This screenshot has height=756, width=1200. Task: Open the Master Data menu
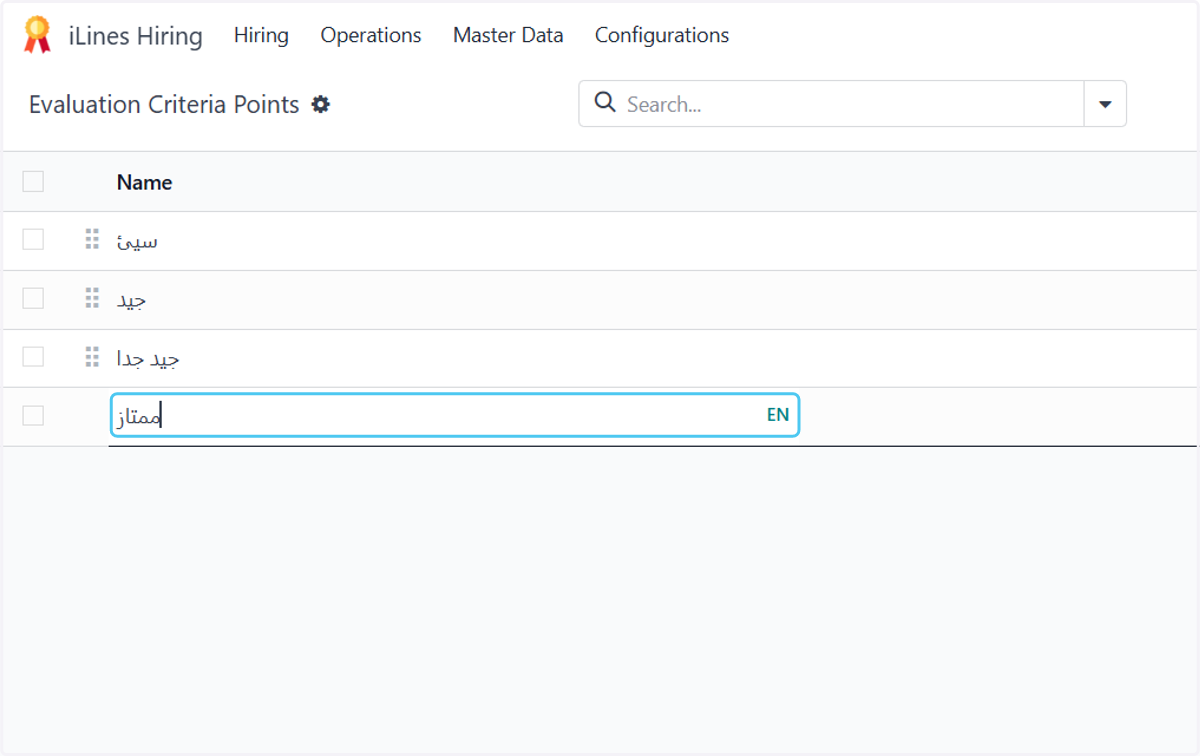(x=508, y=35)
